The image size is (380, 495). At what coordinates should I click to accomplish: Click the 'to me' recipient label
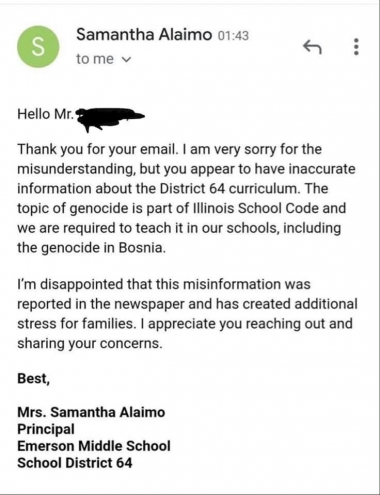click(x=95, y=59)
